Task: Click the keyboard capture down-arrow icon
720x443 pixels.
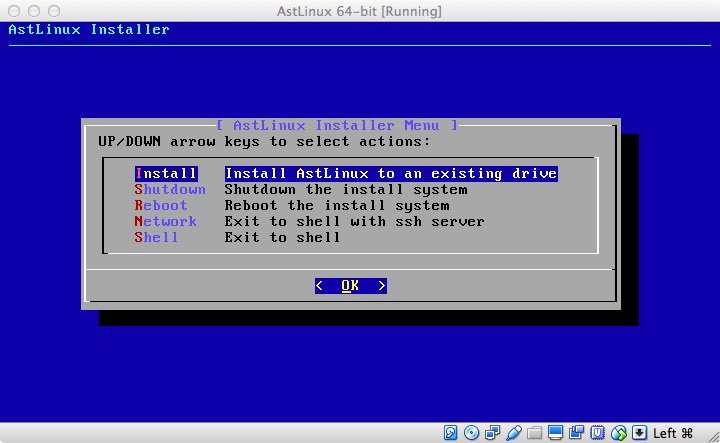Action: 639,432
